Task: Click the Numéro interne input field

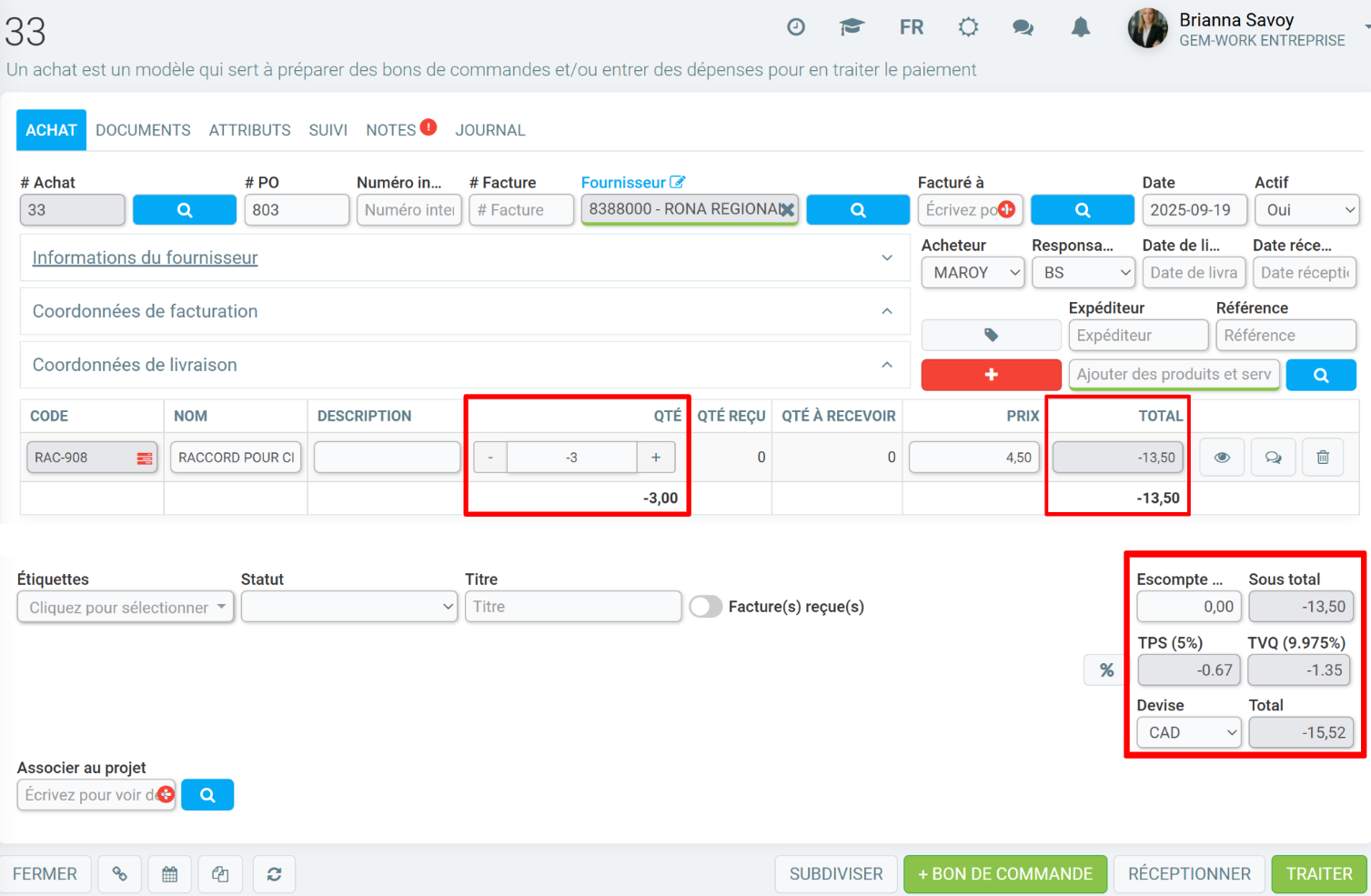Action: coord(409,209)
